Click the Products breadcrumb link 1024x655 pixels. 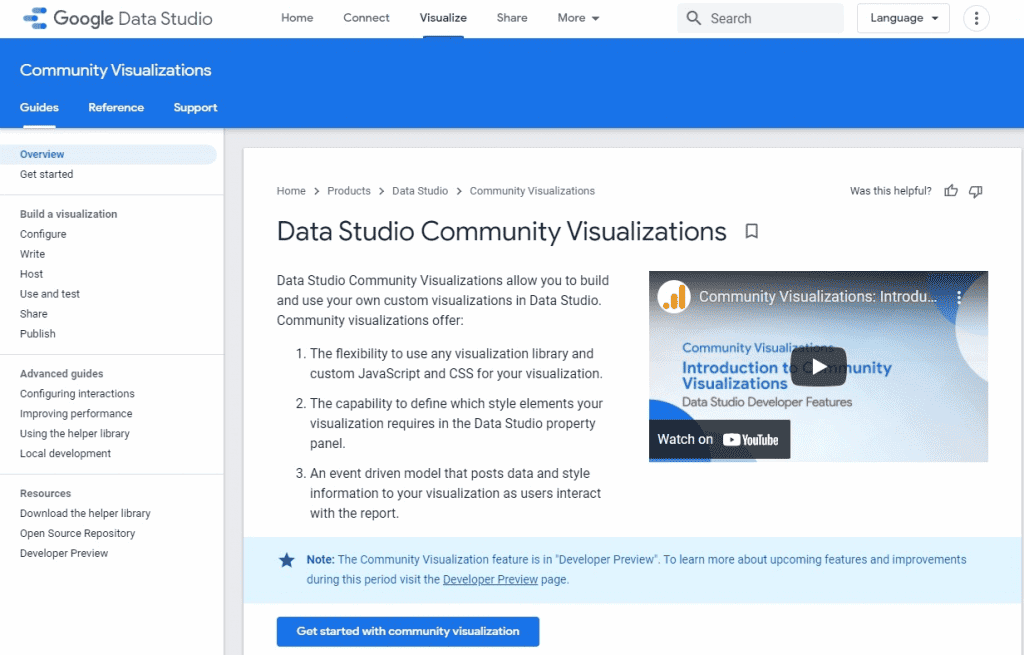tap(349, 191)
